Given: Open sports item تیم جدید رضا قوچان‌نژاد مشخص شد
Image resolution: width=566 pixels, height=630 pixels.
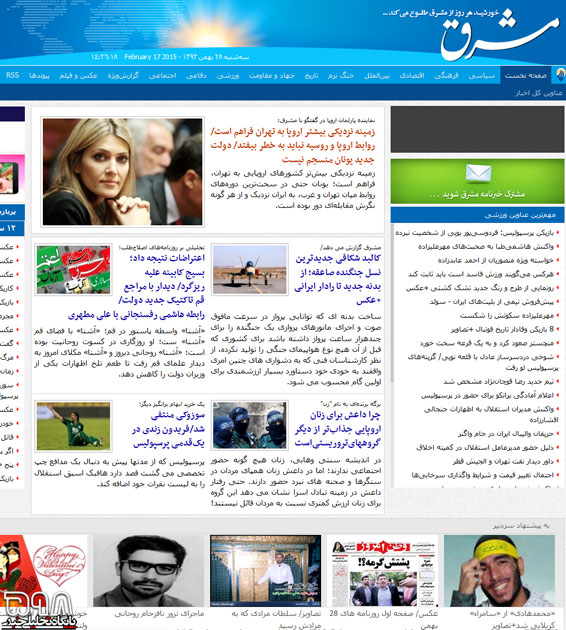Looking at the screenshot, I should pos(499,381).
